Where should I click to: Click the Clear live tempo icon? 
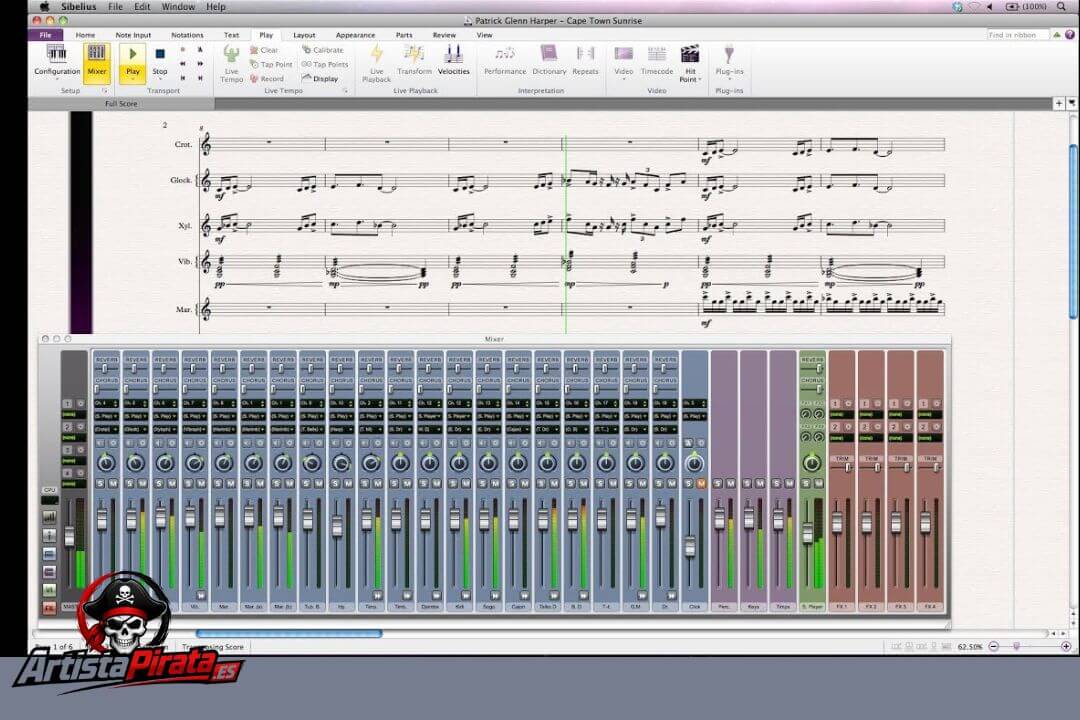pos(254,50)
